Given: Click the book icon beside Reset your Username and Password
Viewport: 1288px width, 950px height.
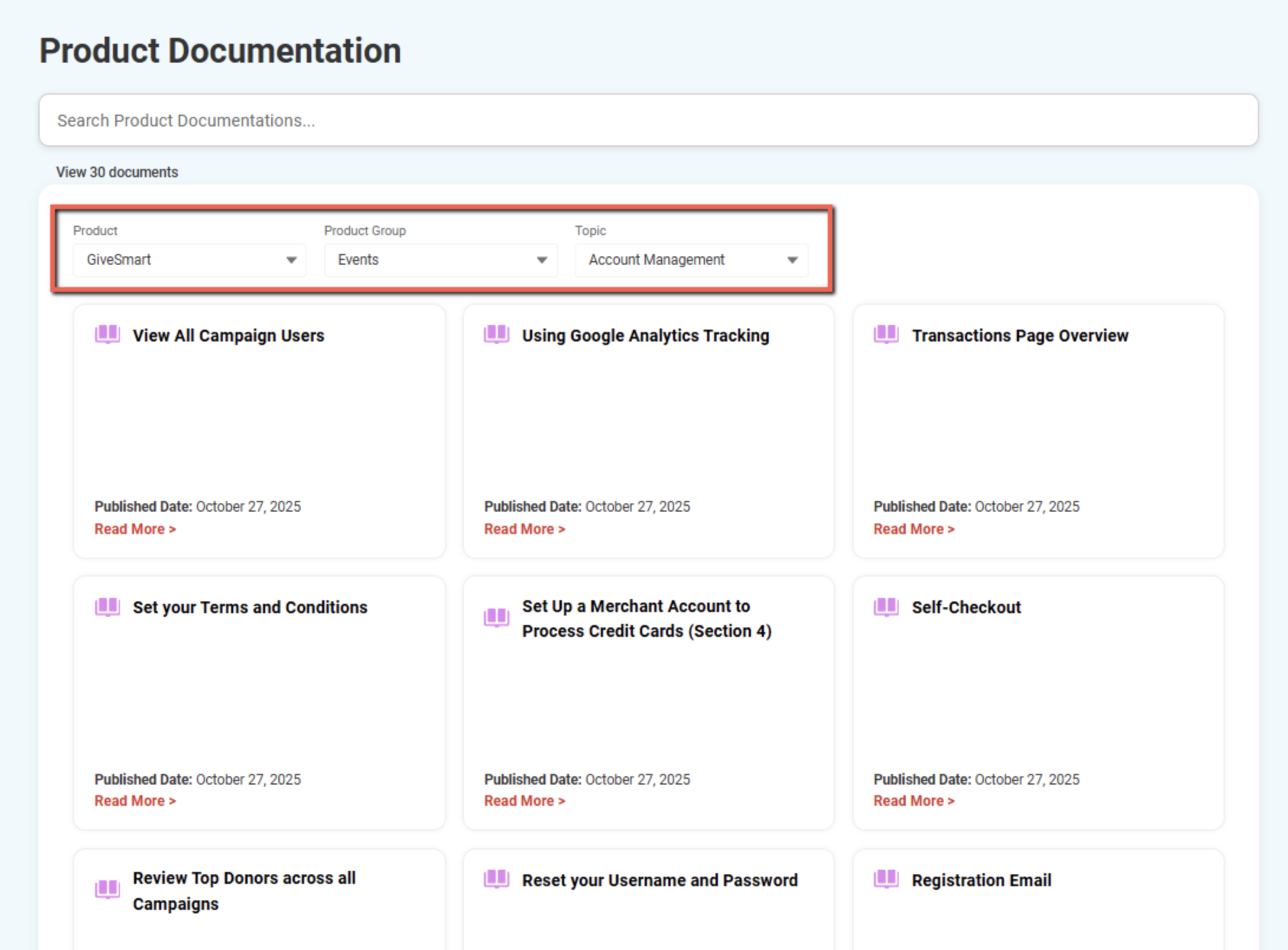Looking at the screenshot, I should point(496,879).
